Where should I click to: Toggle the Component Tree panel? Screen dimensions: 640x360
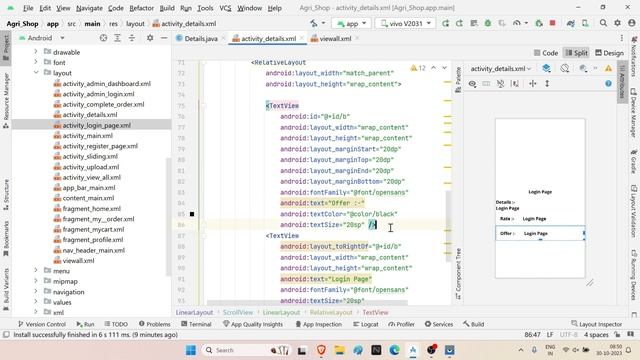(458, 274)
